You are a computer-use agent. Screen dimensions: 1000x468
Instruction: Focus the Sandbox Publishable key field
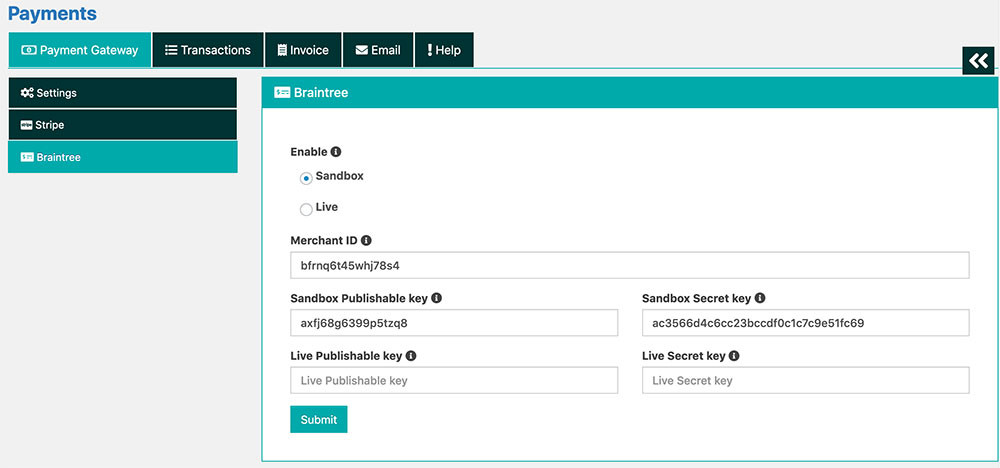click(454, 323)
